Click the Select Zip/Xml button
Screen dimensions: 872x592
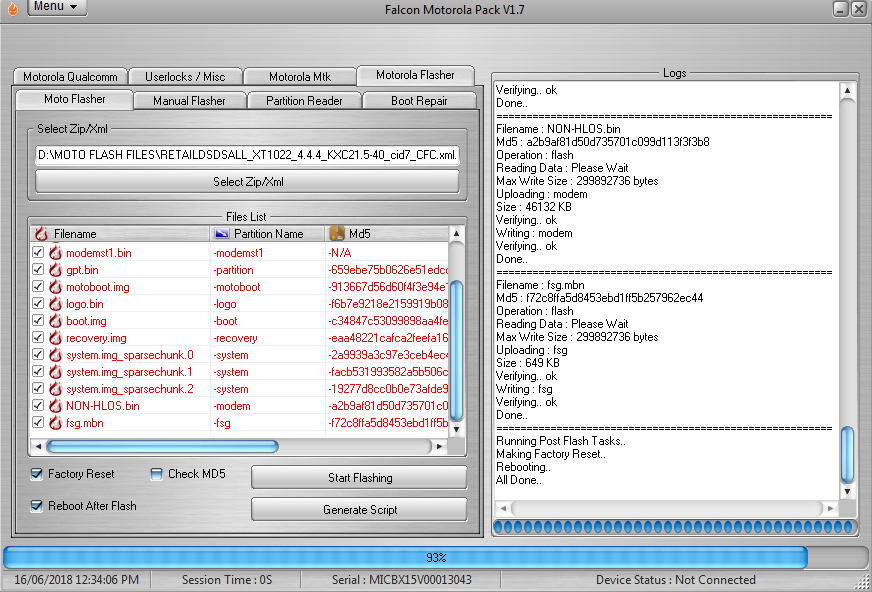pos(247,182)
